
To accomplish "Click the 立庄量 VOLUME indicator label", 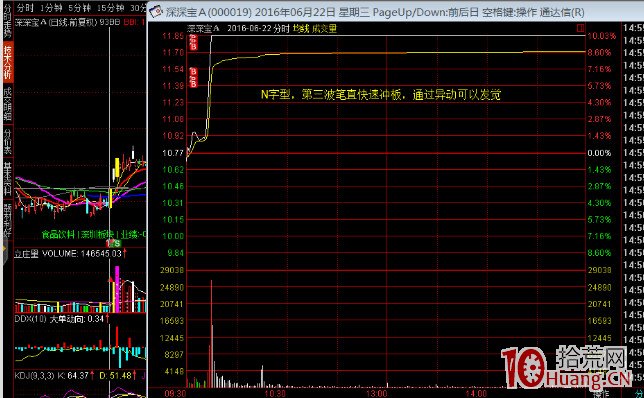I will click(x=45, y=254).
